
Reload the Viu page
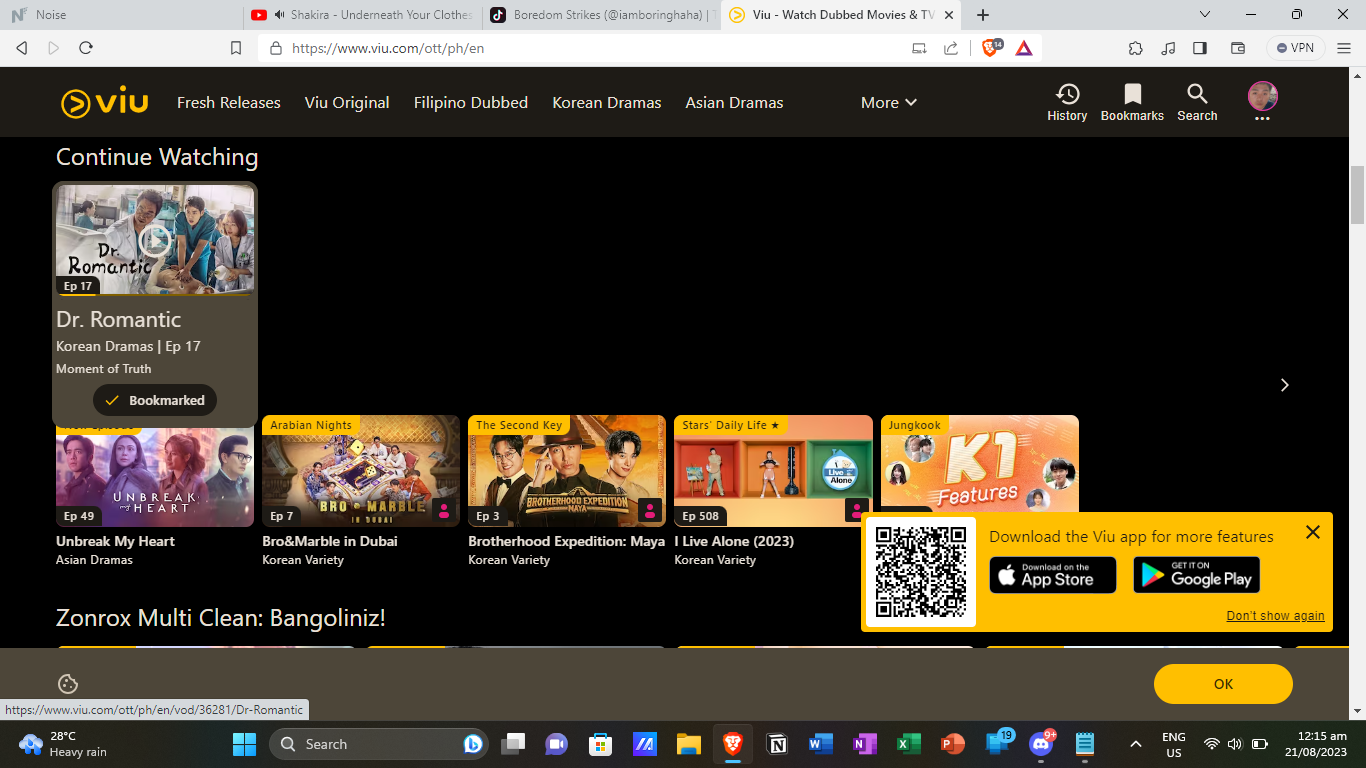[x=86, y=48]
